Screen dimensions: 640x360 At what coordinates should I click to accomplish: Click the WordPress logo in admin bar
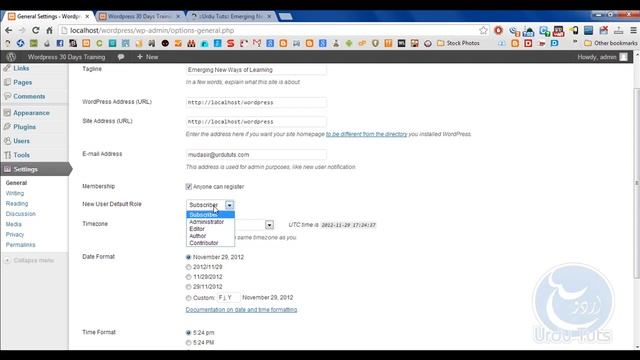tap(11, 57)
